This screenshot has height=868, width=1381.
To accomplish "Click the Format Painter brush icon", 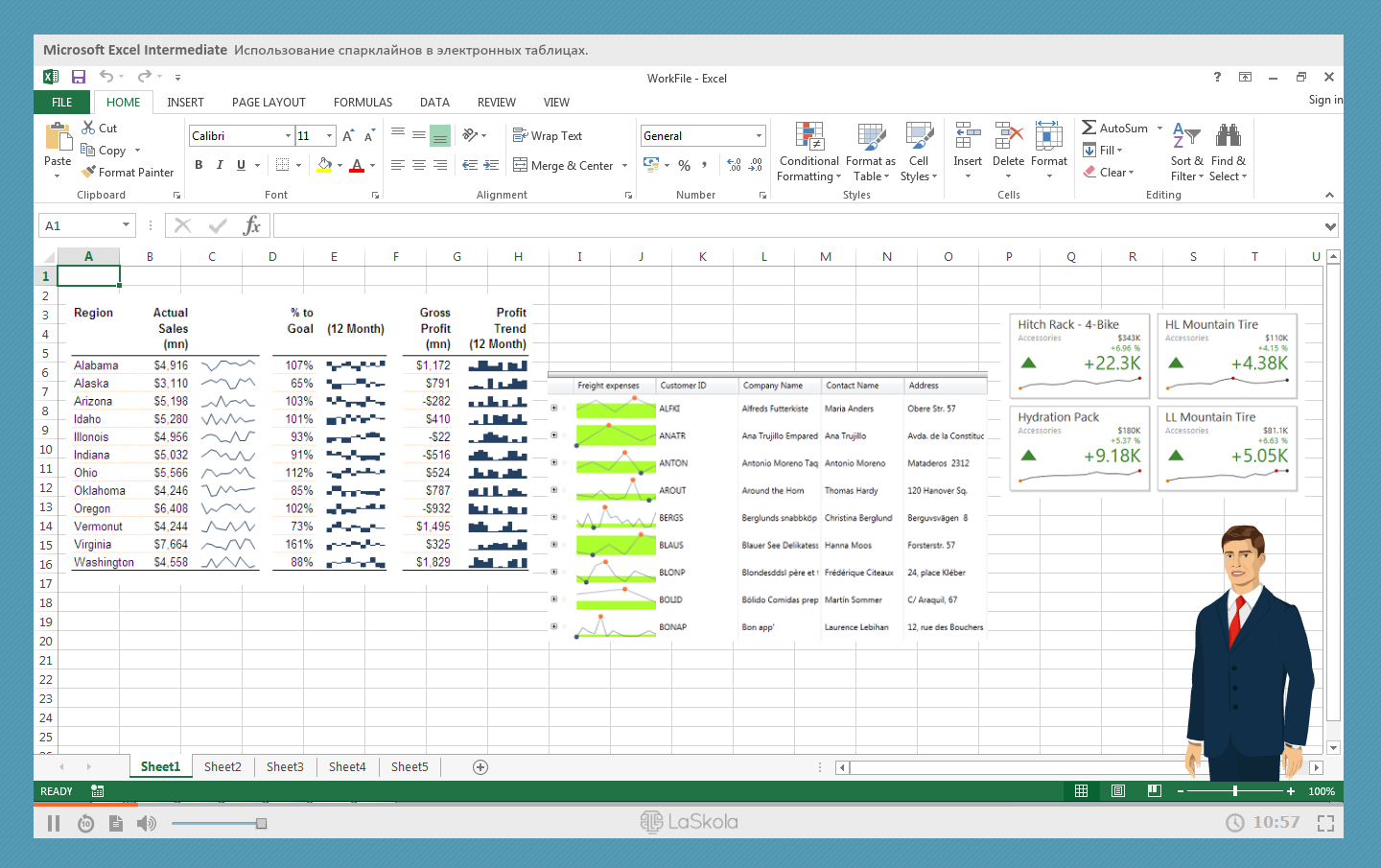I will (88, 173).
